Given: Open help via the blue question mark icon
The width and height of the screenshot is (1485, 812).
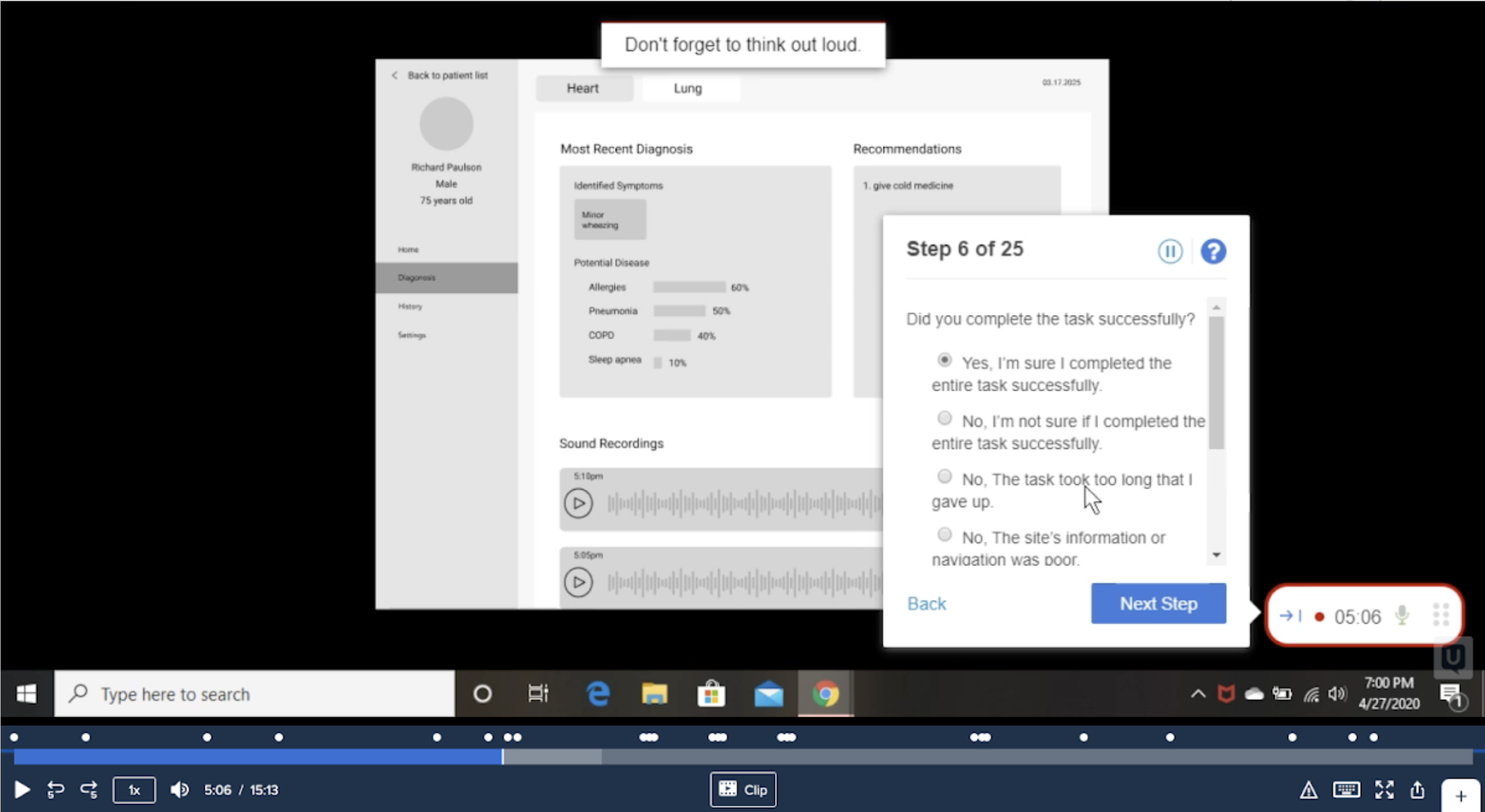Looking at the screenshot, I should (x=1213, y=251).
